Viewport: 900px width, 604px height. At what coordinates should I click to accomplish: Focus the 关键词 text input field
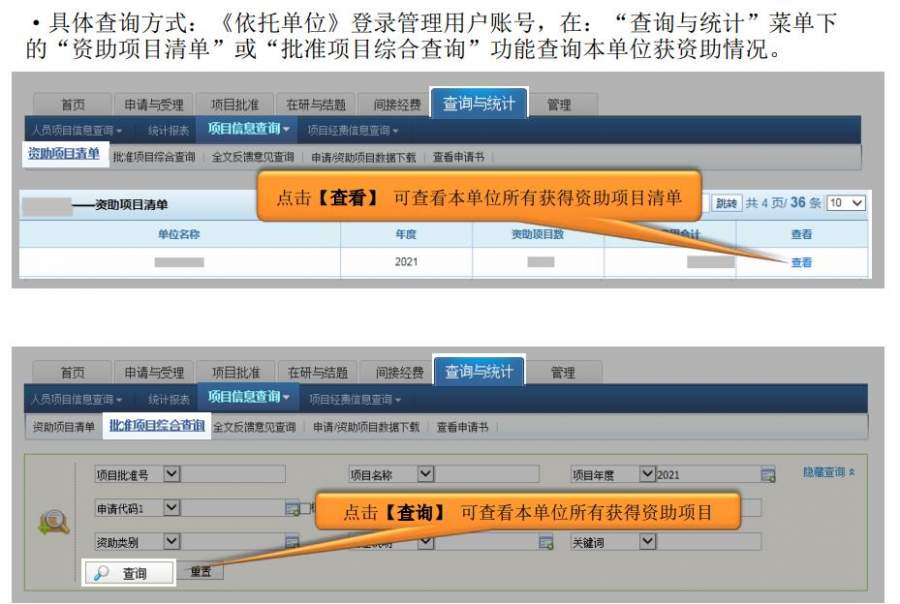[708, 541]
